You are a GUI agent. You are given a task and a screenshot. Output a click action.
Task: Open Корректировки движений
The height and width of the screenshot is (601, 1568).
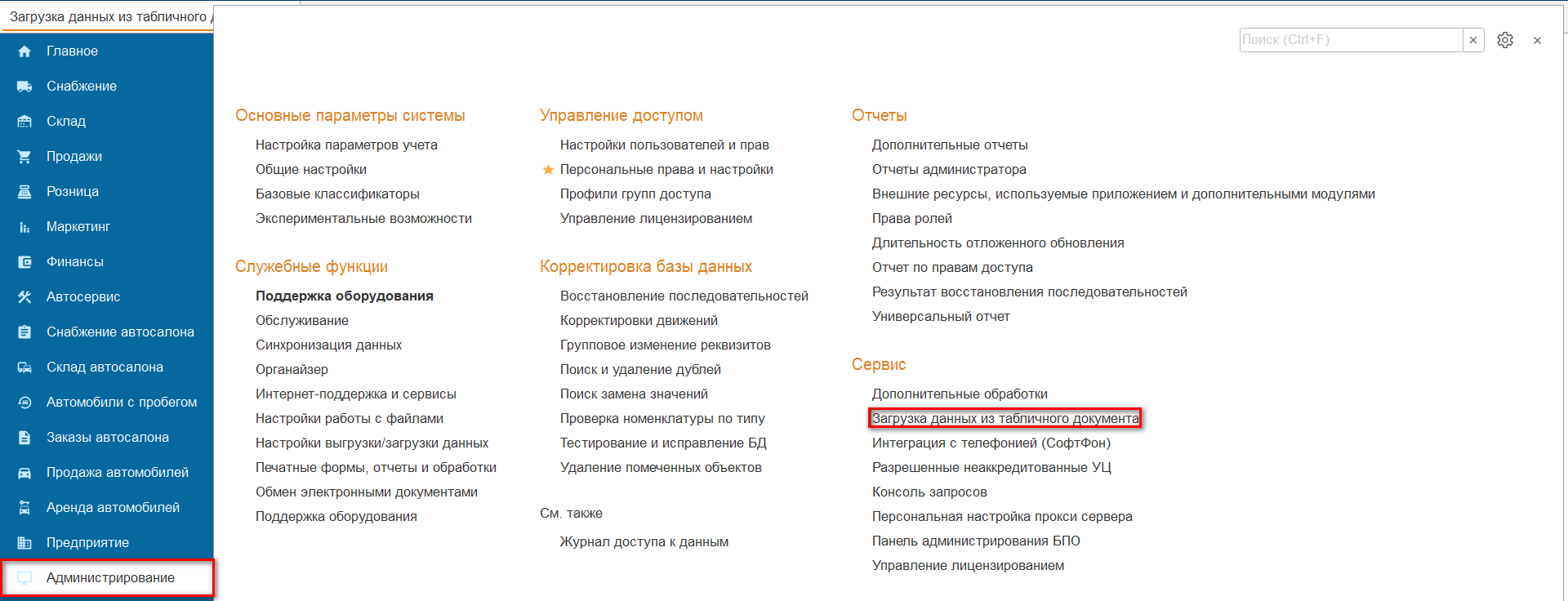[x=639, y=321]
